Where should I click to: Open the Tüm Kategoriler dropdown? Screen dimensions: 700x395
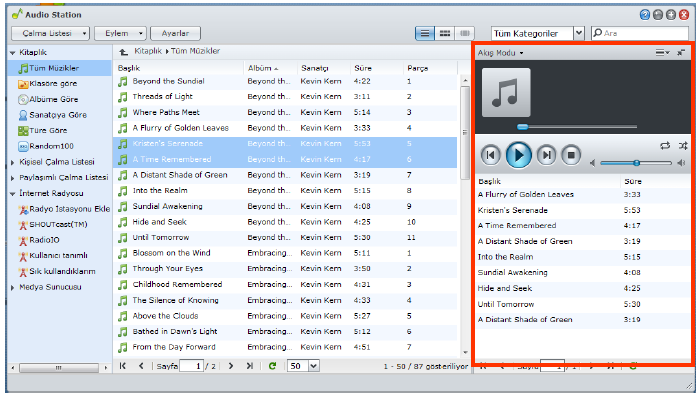point(579,33)
